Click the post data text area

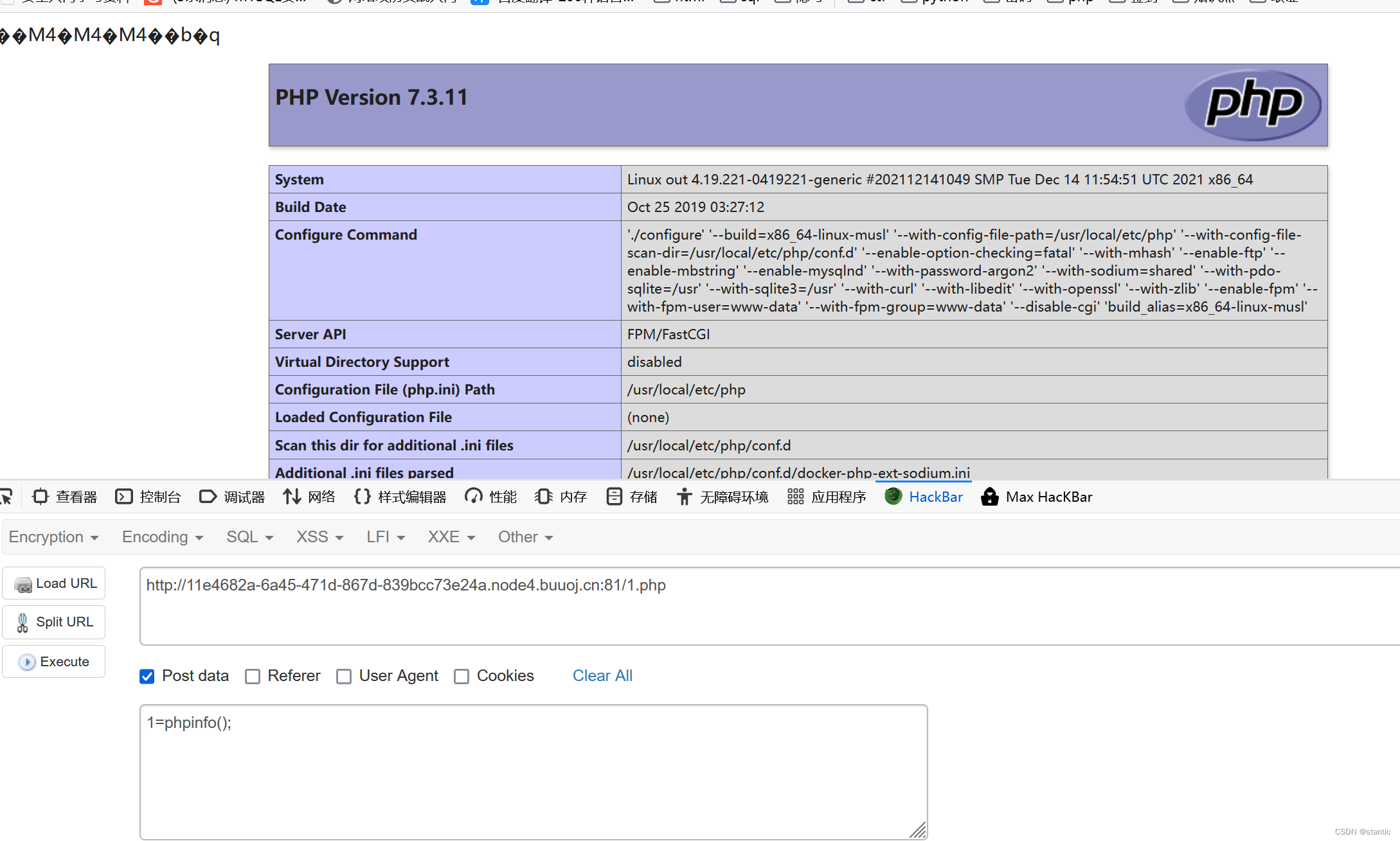[x=534, y=771]
